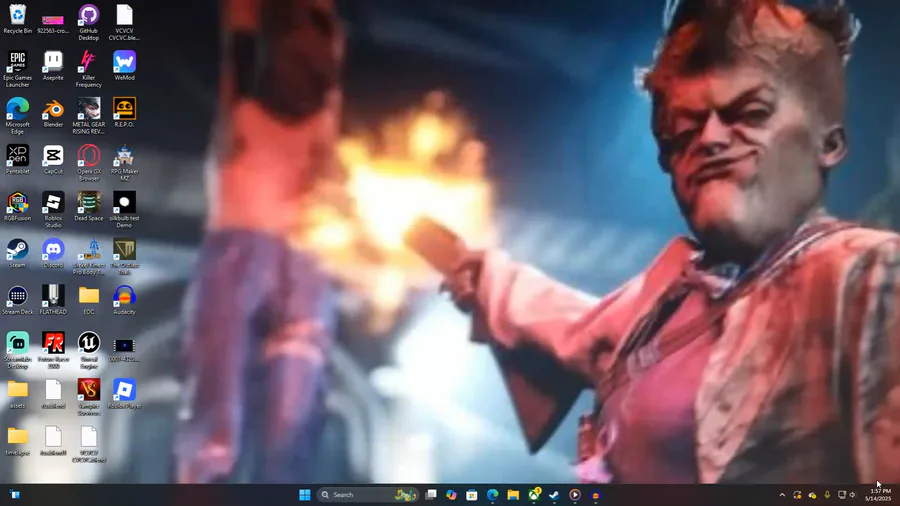900x506 pixels.
Task: Launch Steam from the desktop
Action: (17, 254)
